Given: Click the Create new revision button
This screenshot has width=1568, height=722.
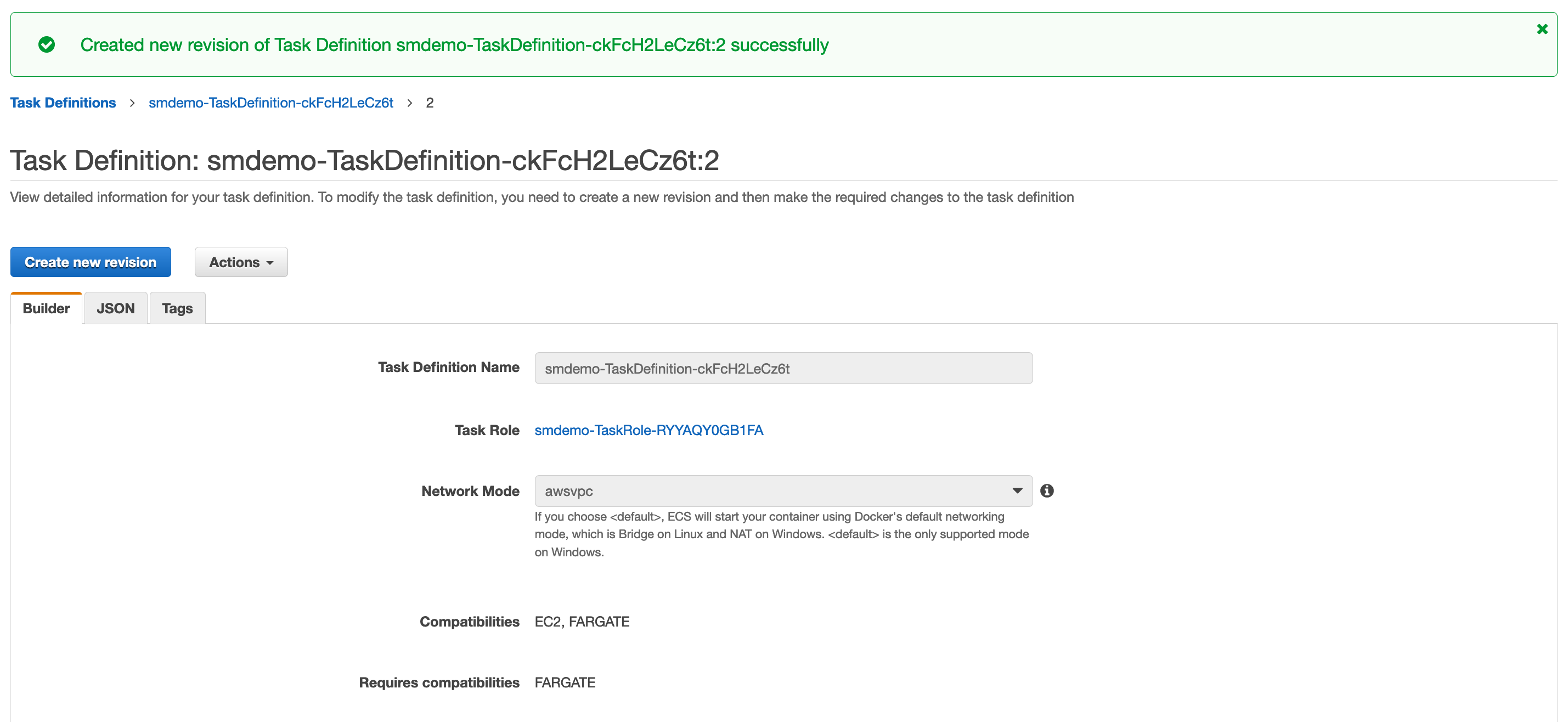Looking at the screenshot, I should (x=91, y=262).
